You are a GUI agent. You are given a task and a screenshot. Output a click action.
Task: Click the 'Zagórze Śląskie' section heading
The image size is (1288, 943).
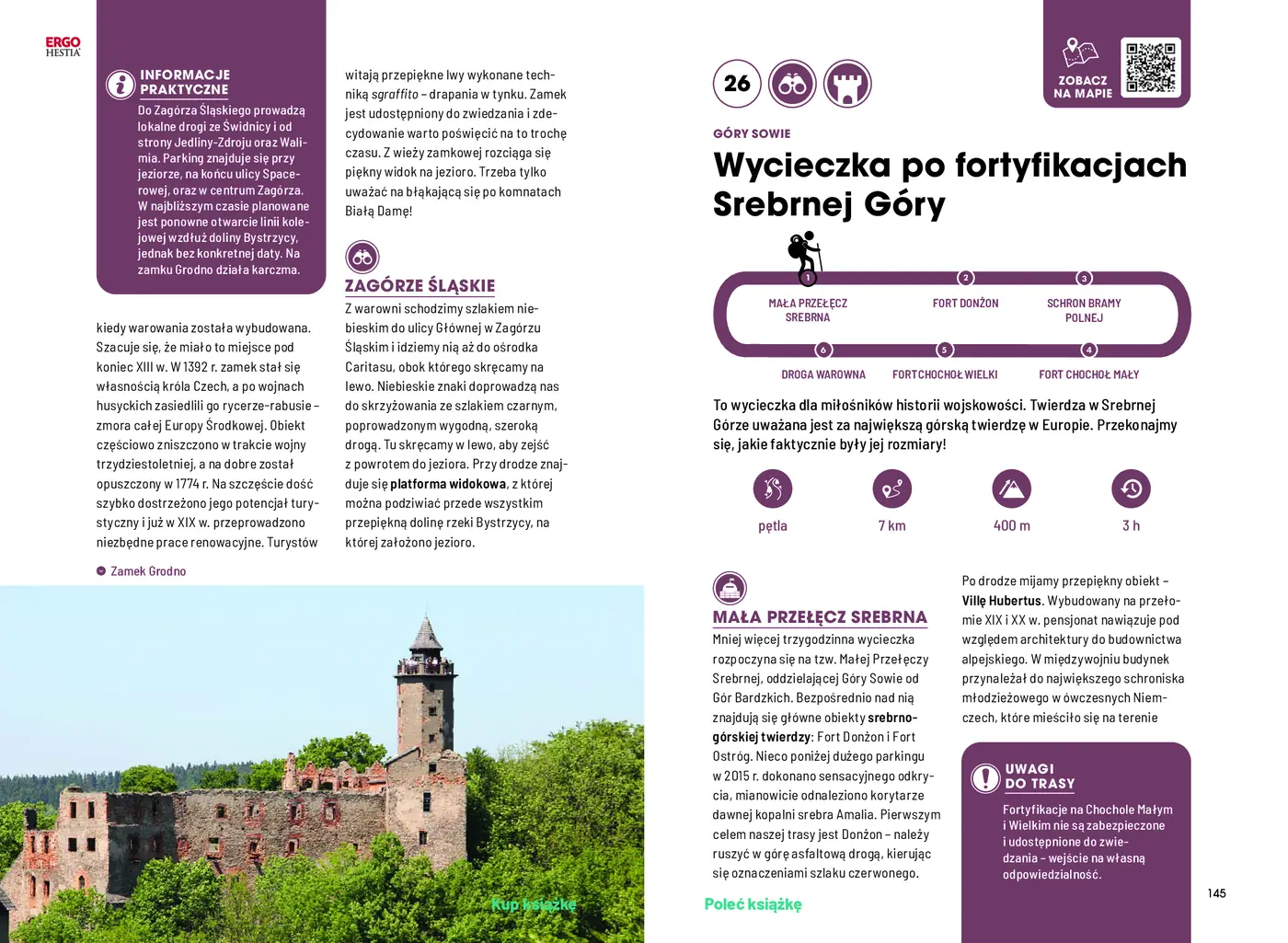pyautogui.click(x=420, y=286)
